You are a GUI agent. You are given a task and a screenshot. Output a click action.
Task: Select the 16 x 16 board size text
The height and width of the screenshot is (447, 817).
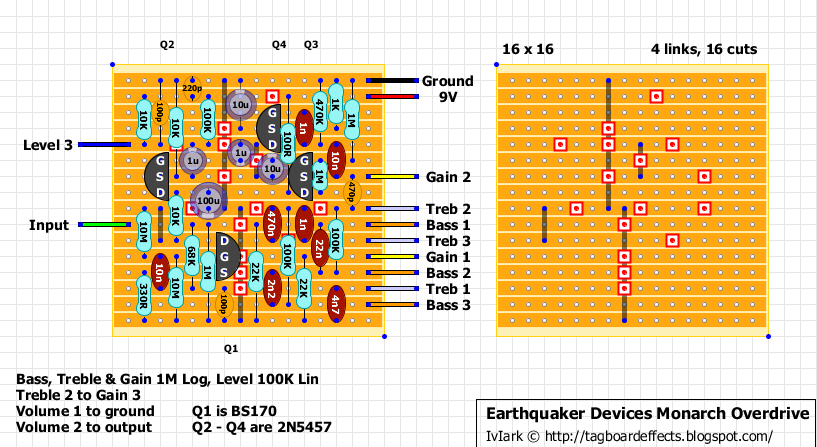coord(528,49)
